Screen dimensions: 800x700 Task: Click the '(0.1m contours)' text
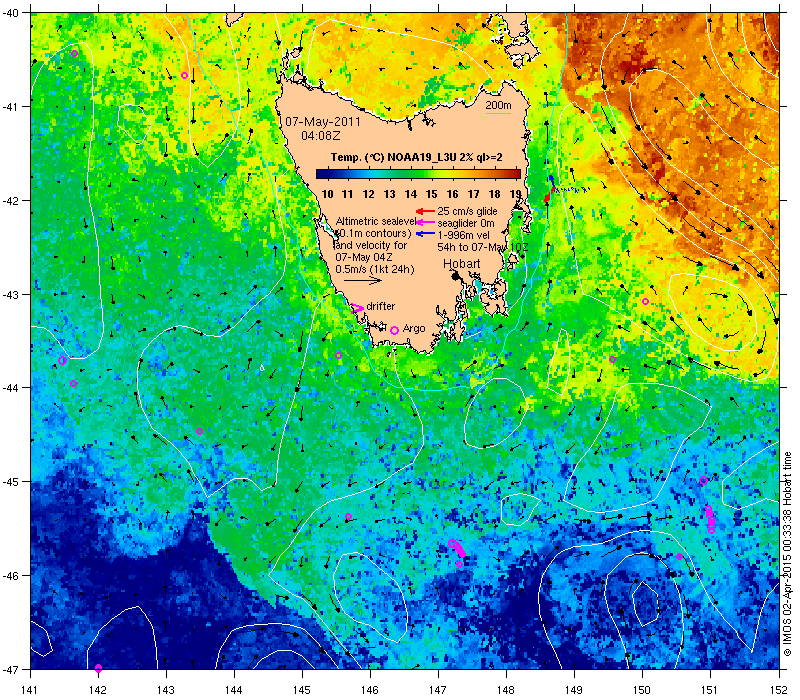(x=374, y=234)
